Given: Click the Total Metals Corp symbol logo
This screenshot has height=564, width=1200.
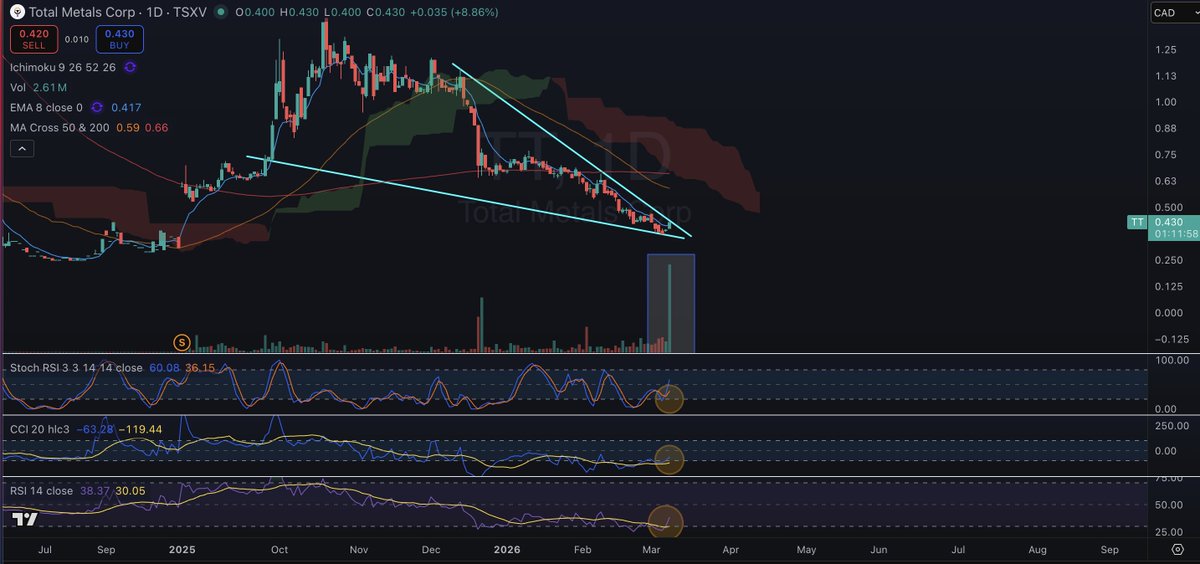Looking at the screenshot, I should coord(17,11).
